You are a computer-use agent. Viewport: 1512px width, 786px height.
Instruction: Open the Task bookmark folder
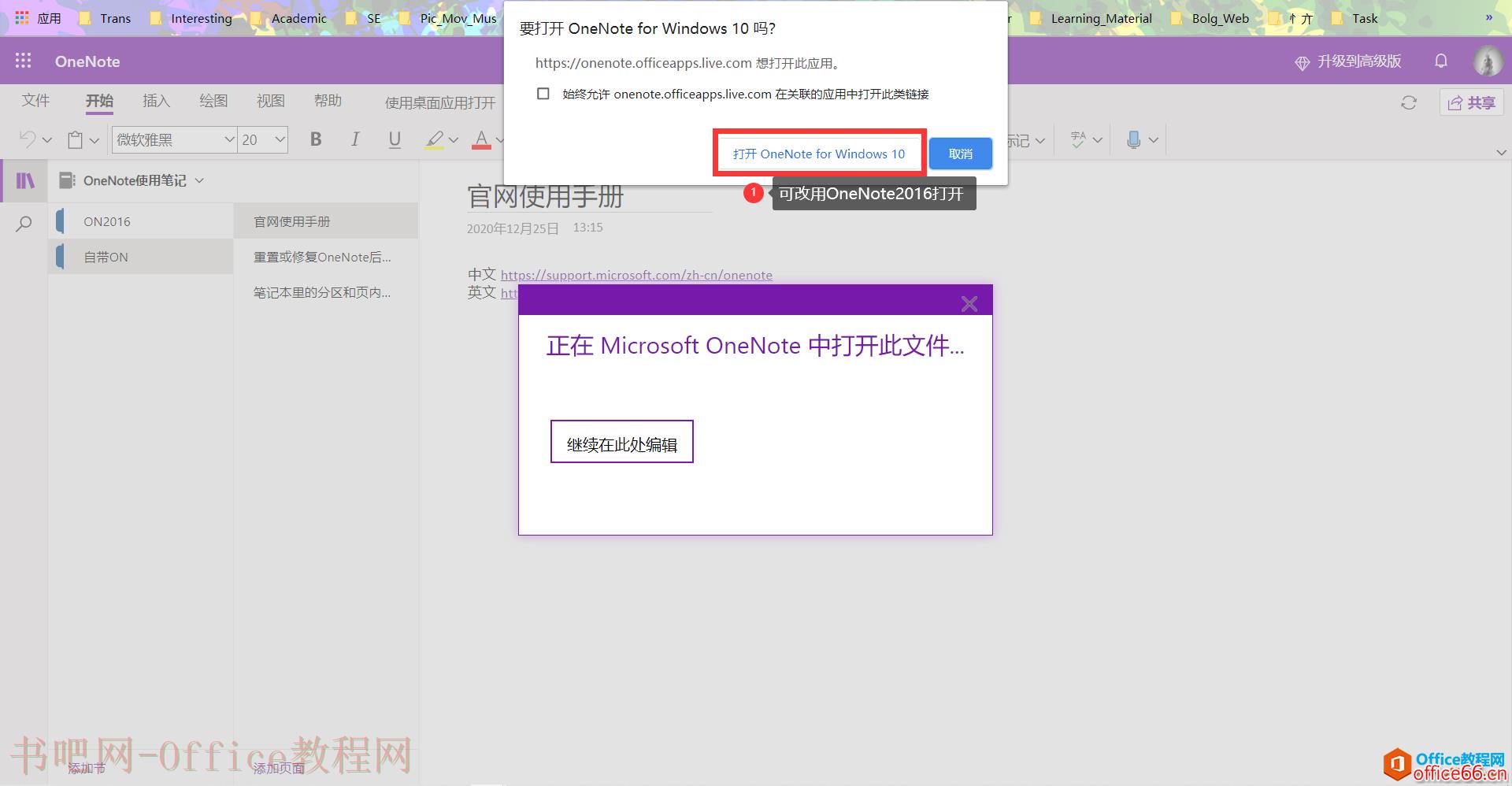click(1355, 18)
